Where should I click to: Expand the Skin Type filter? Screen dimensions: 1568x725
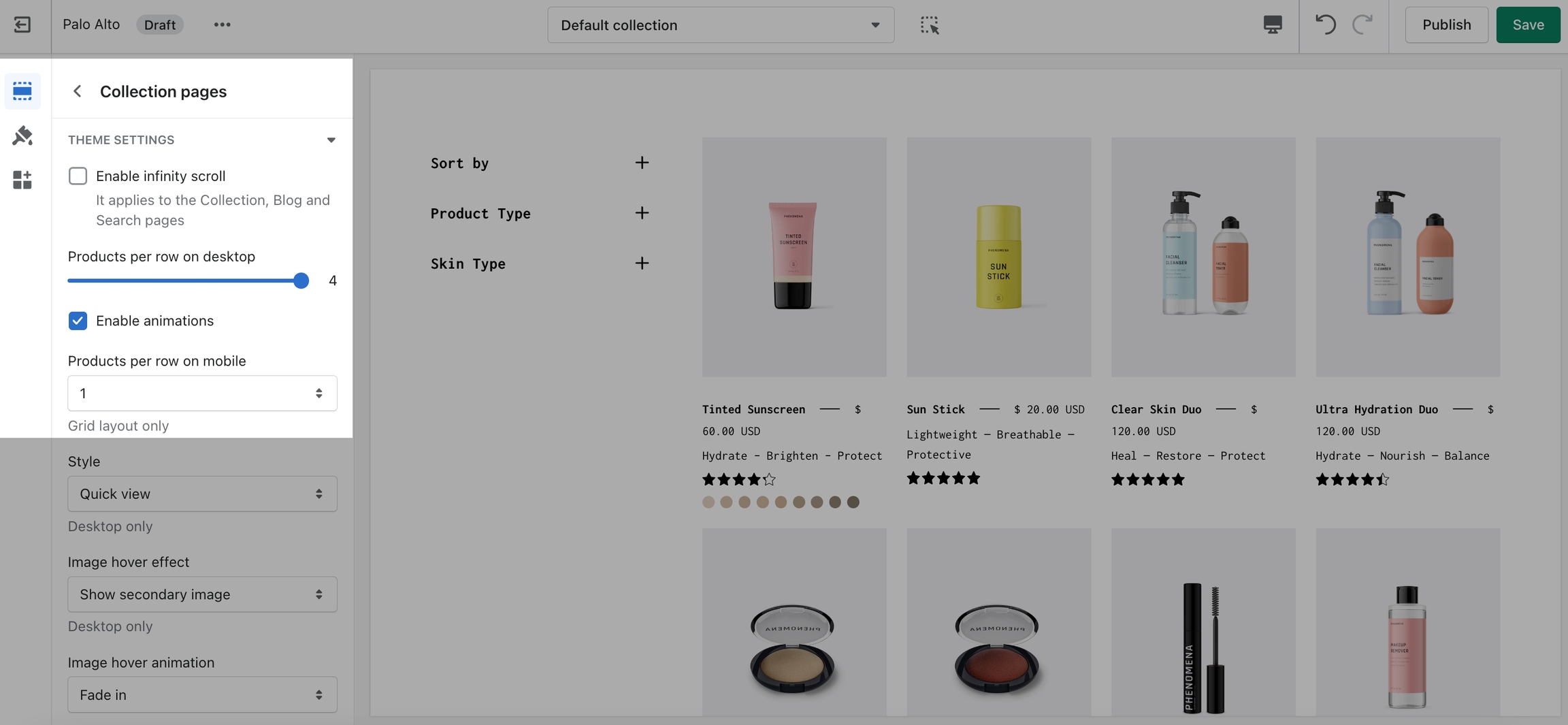tap(641, 263)
